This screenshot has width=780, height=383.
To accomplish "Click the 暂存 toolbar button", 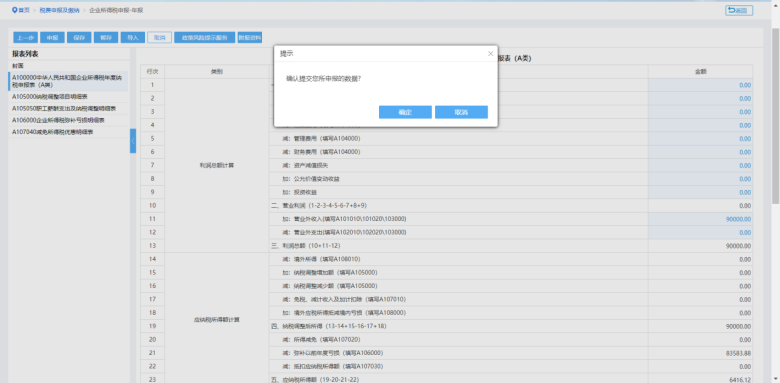I will coord(106,37).
